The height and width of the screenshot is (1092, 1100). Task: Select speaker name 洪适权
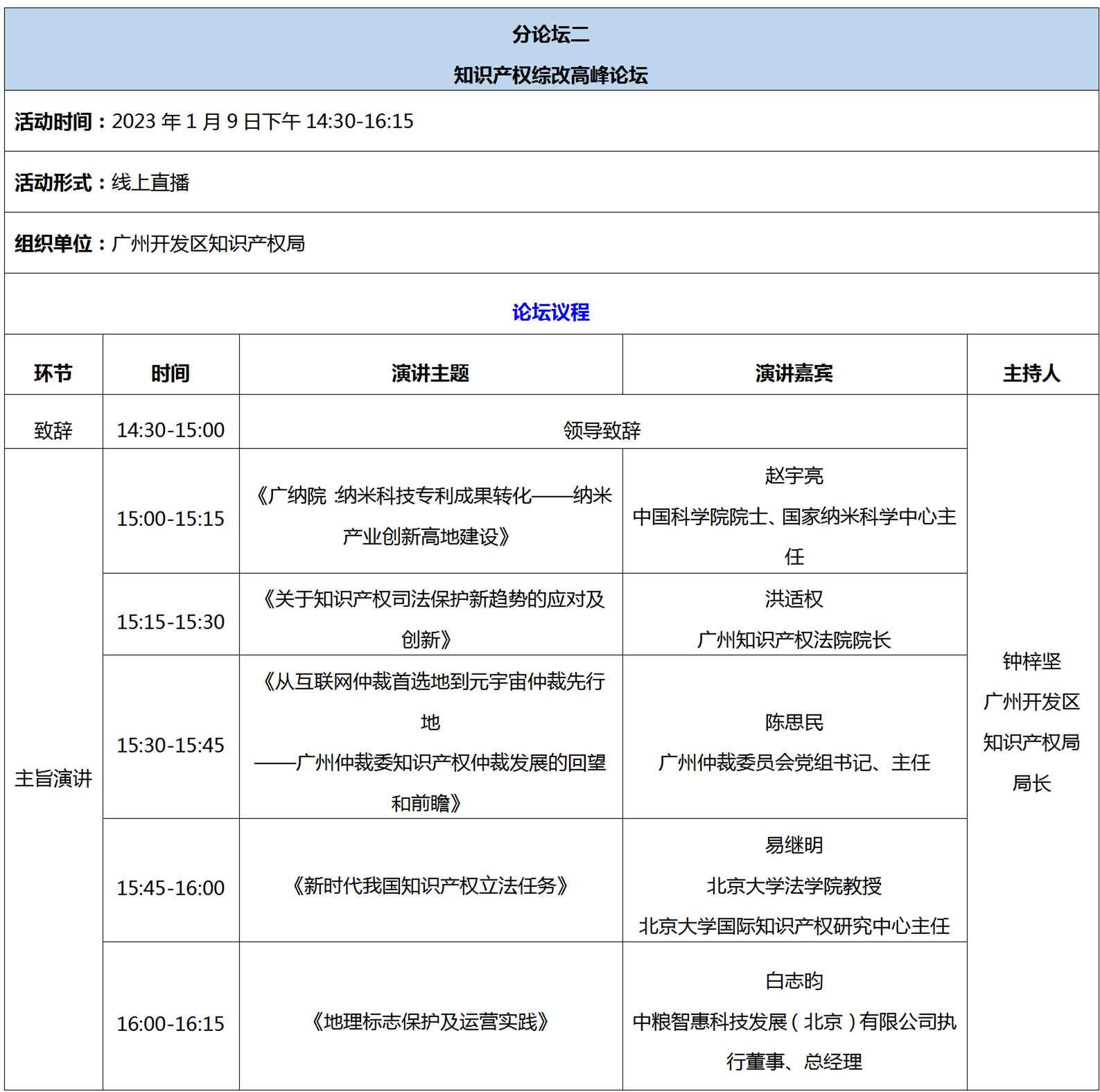click(x=794, y=599)
